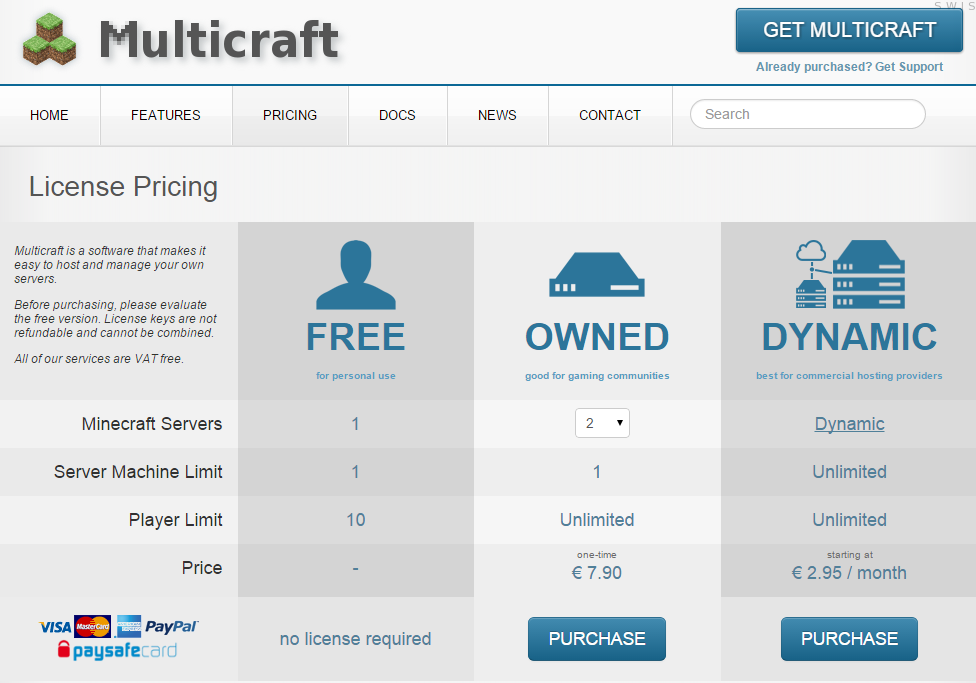The width and height of the screenshot is (976, 683).
Task: Open the Minecraft Servers count dropdown
Action: coord(602,423)
